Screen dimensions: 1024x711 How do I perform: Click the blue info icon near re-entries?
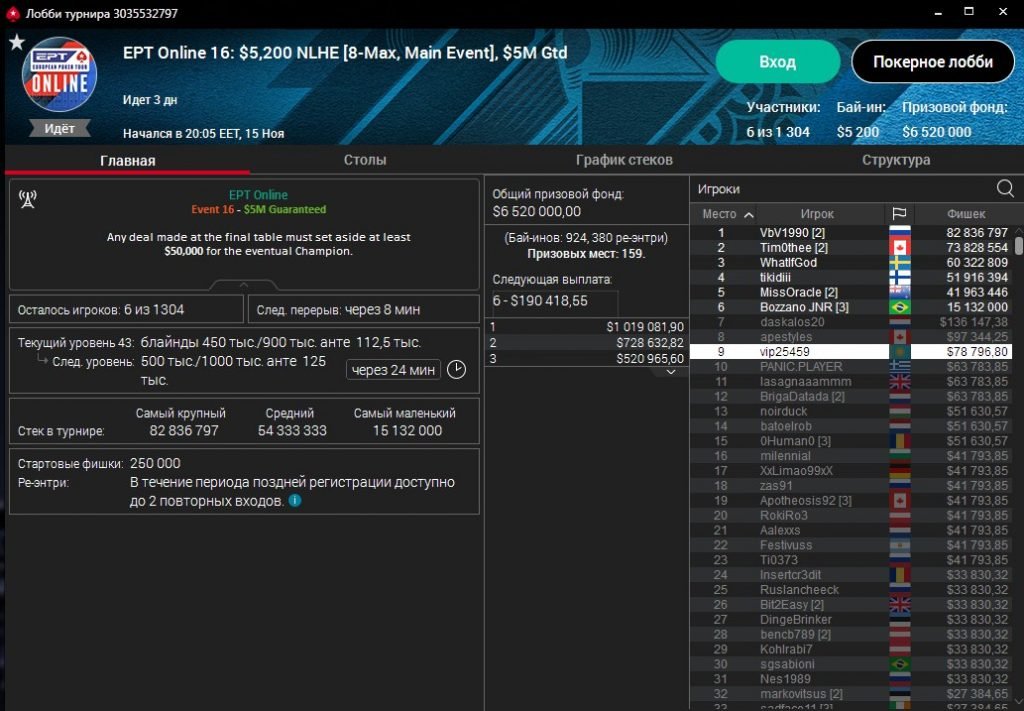point(295,500)
